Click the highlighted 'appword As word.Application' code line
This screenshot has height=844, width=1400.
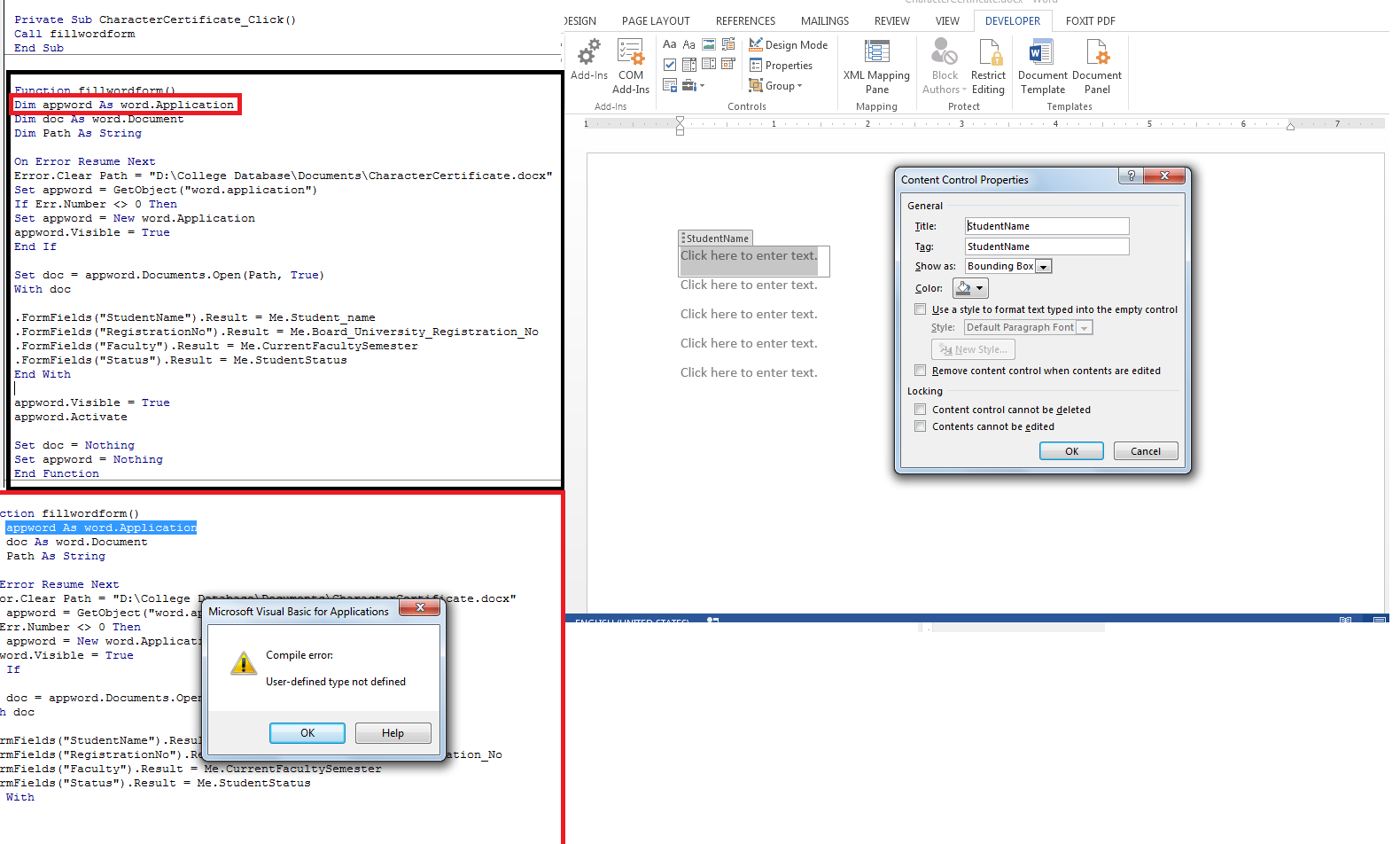(101, 527)
